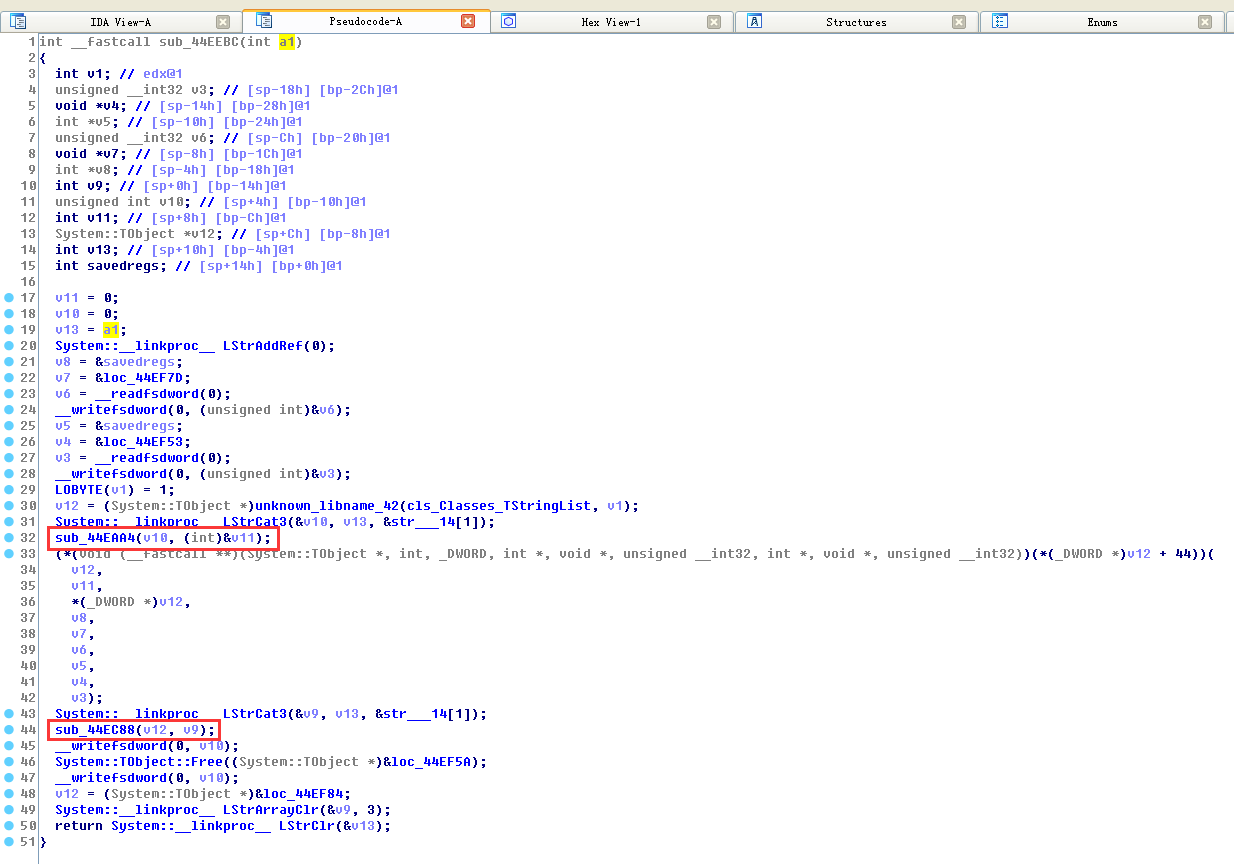Switch to the Structures tab
This screenshot has height=864, width=1234.
tap(855, 22)
